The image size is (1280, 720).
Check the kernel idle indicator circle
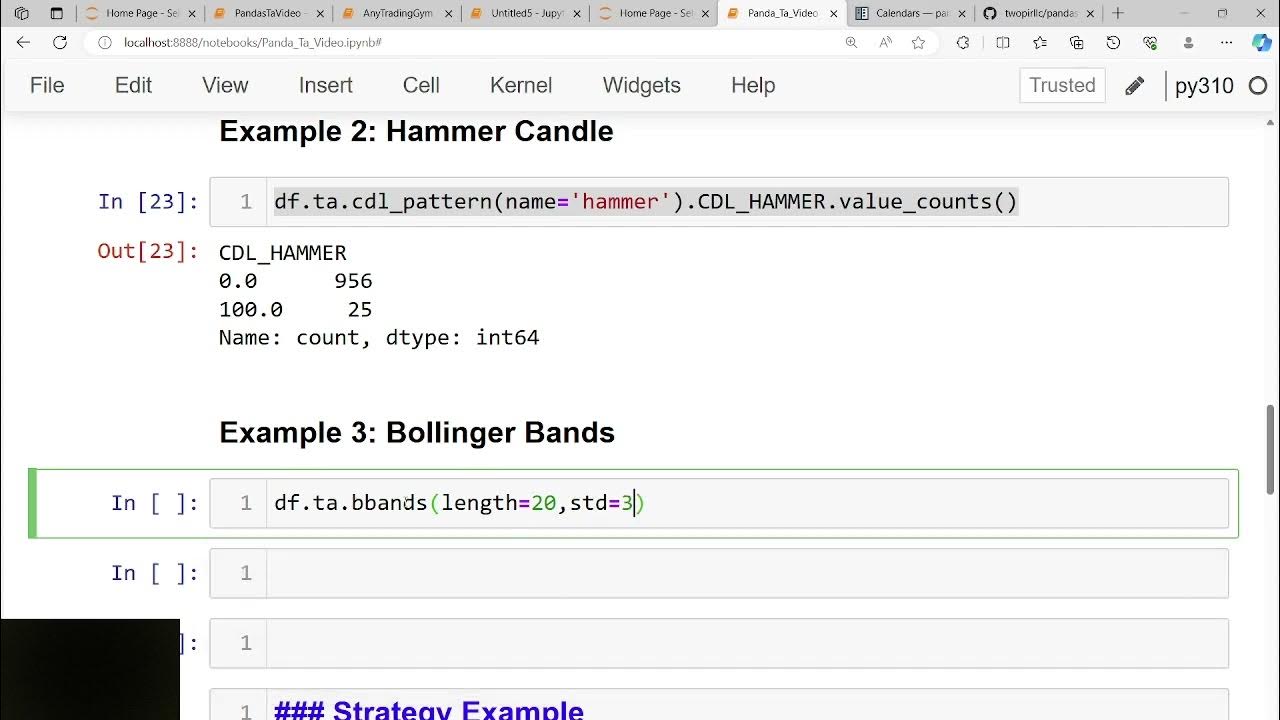(x=1258, y=86)
